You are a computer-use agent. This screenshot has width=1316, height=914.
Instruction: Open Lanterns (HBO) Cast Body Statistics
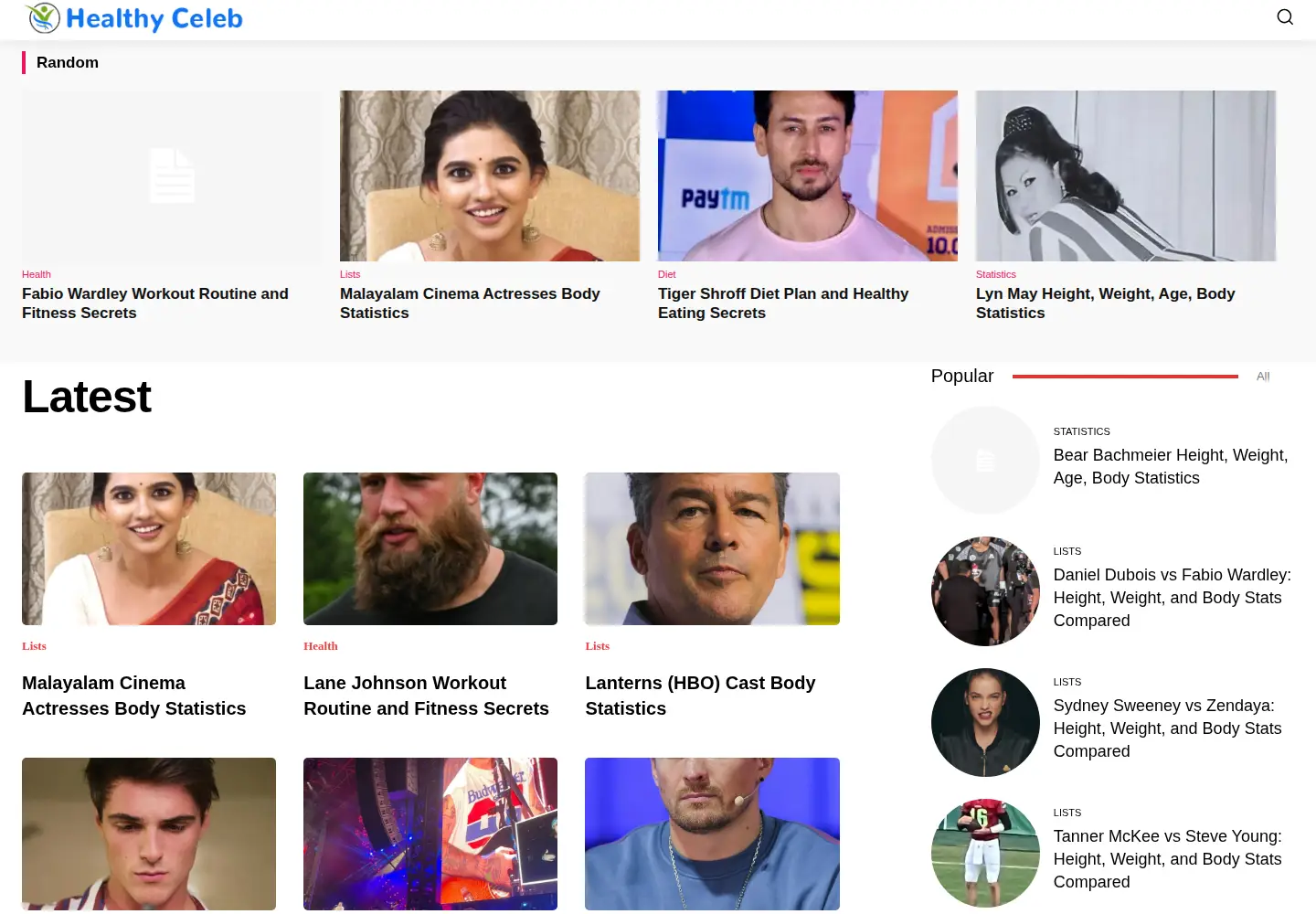pos(700,696)
